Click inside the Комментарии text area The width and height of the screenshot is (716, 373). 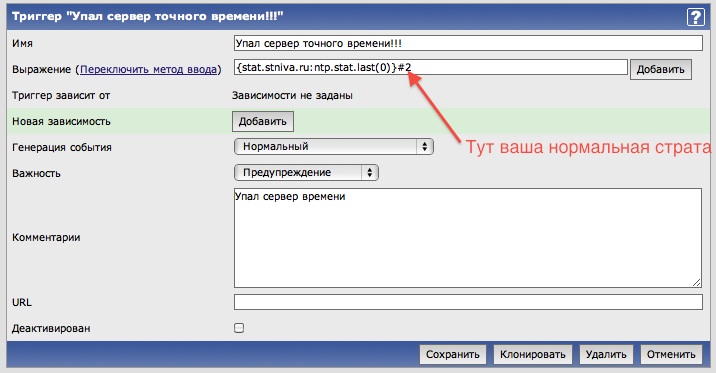[x=468, y=238]
